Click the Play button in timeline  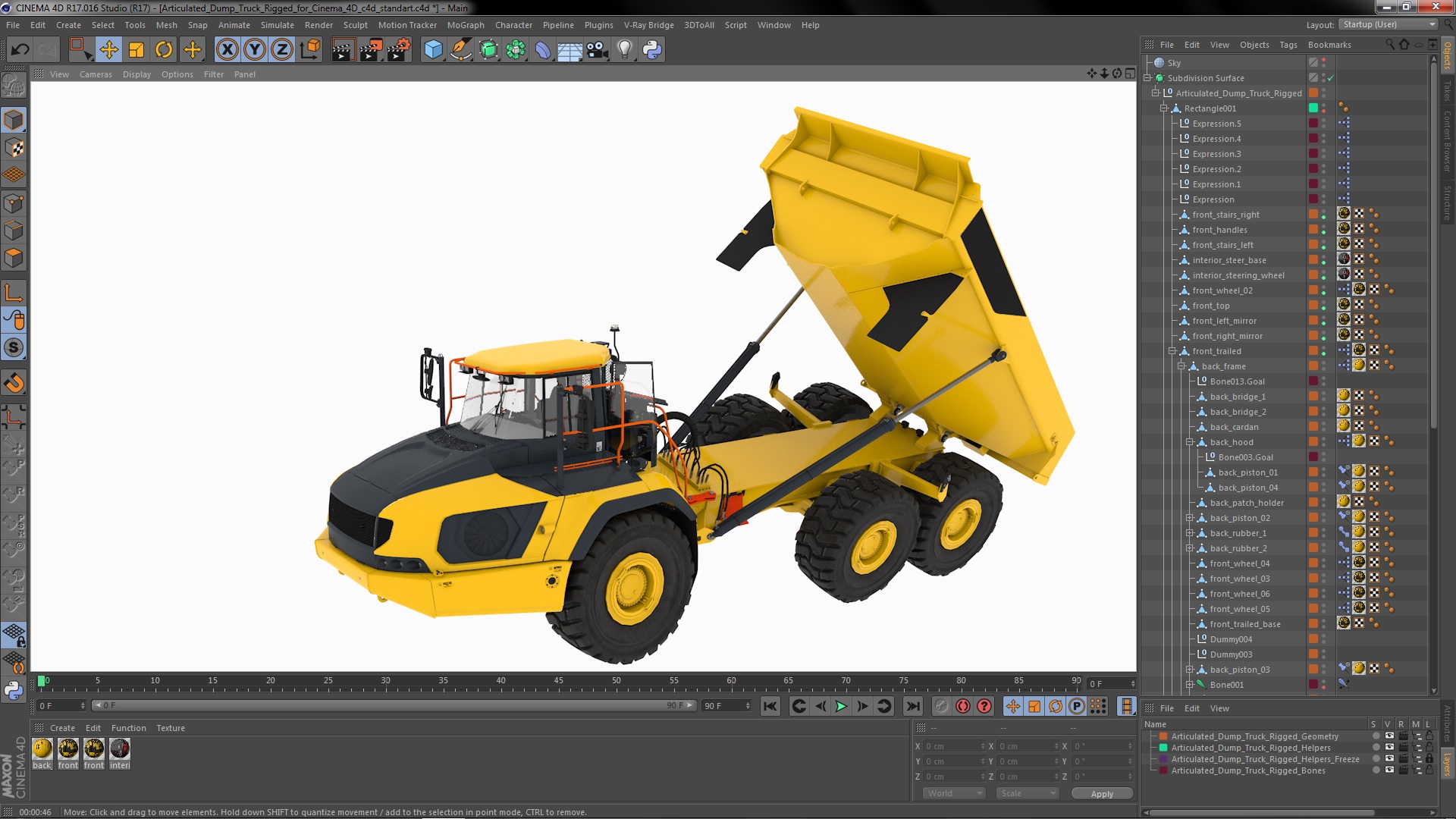(x=841, y=705)
